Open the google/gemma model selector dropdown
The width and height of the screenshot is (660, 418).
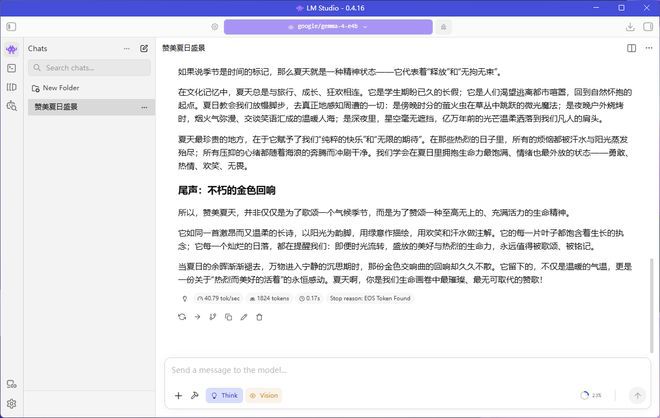(328, 27)
